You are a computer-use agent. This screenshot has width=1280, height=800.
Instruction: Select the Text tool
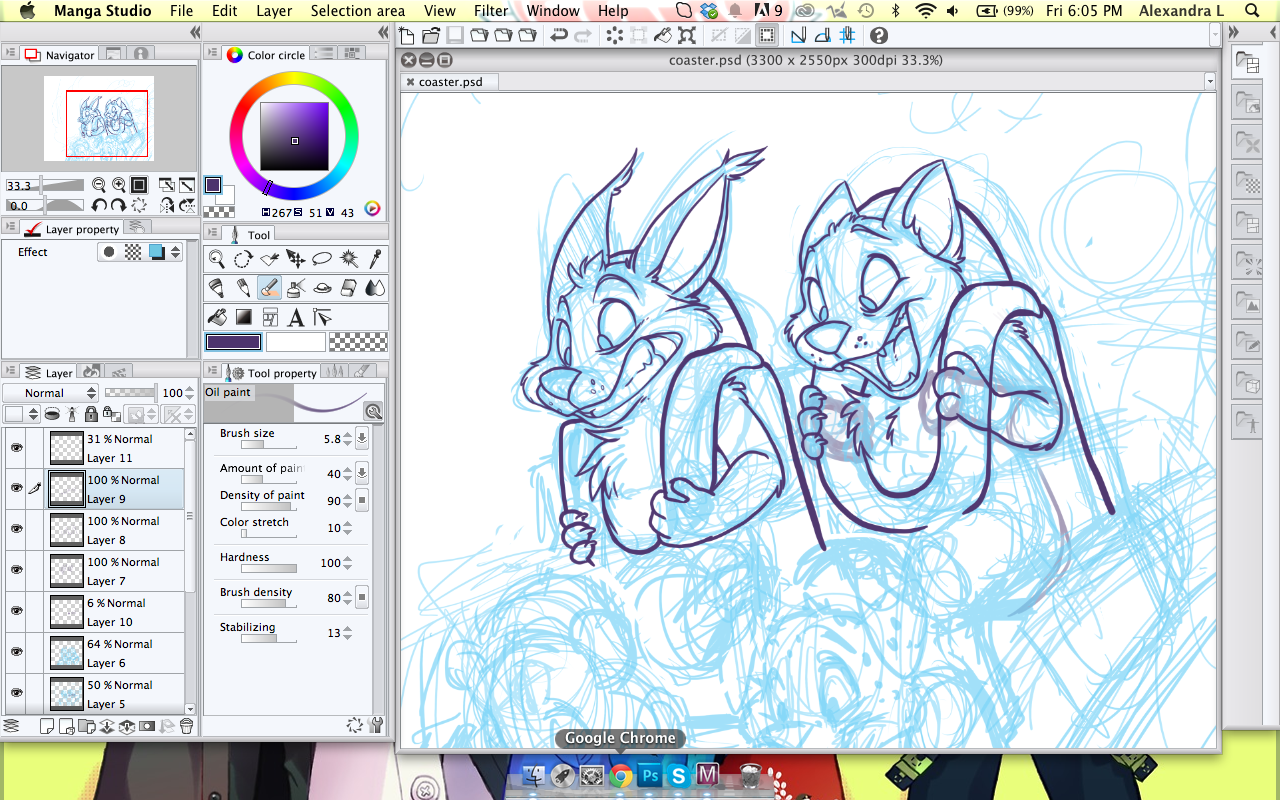click(296, 318)
